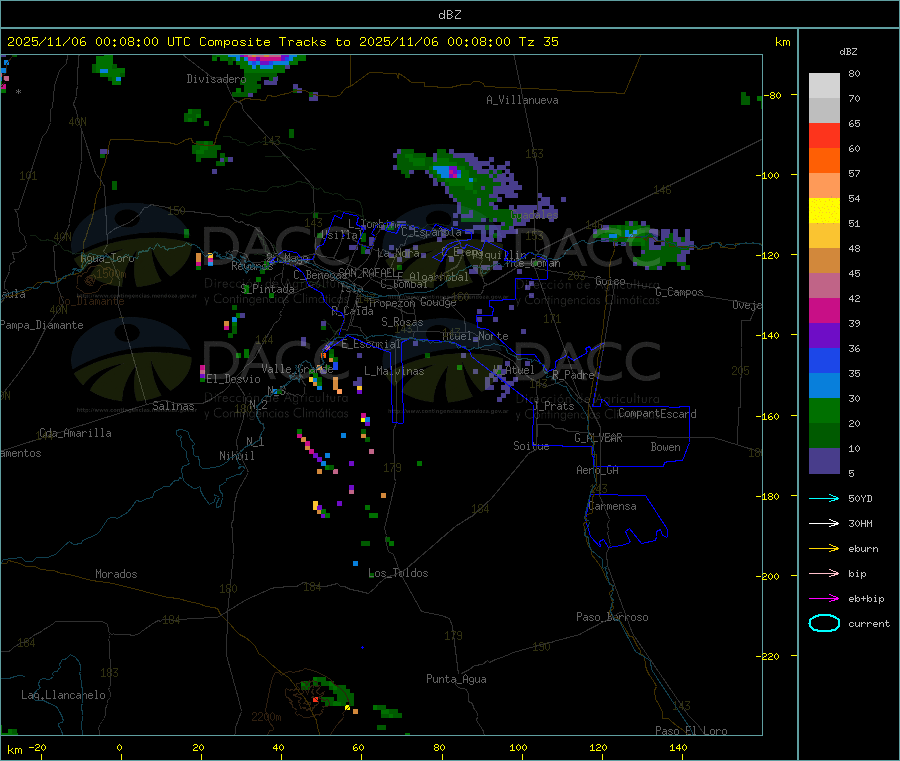Click the 100 tick label on bottom axis
Image resolution: width=900 pixels, height=761 pixels.
click(518, 747)
